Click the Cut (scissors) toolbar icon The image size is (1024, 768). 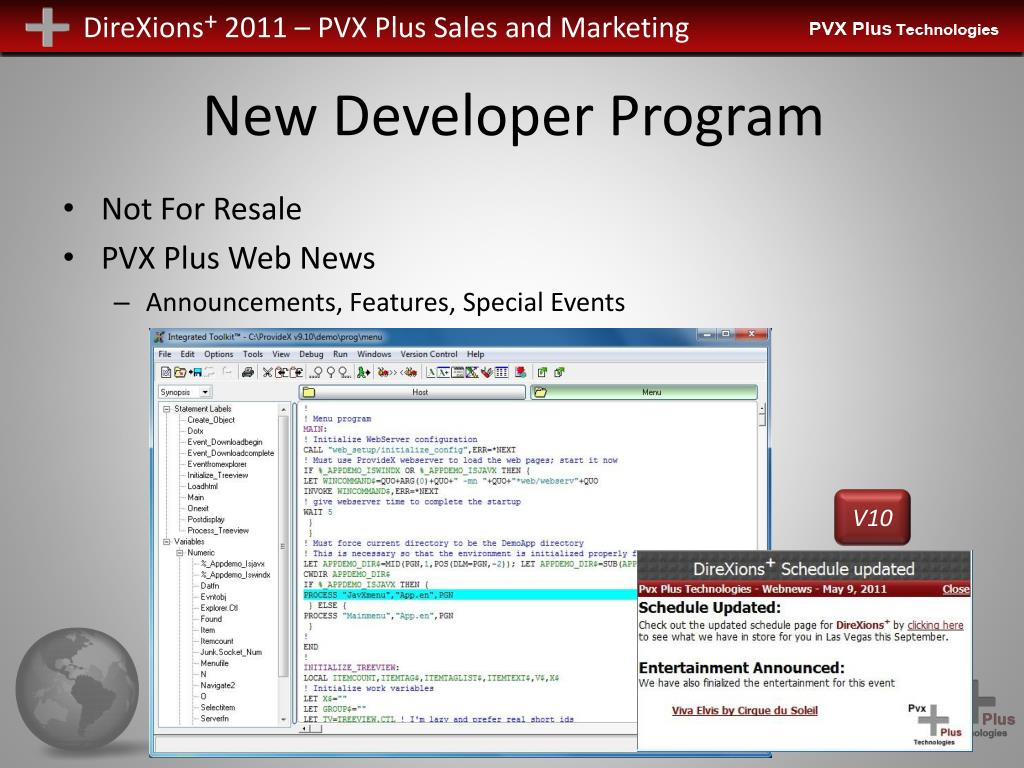pos(268,372)
